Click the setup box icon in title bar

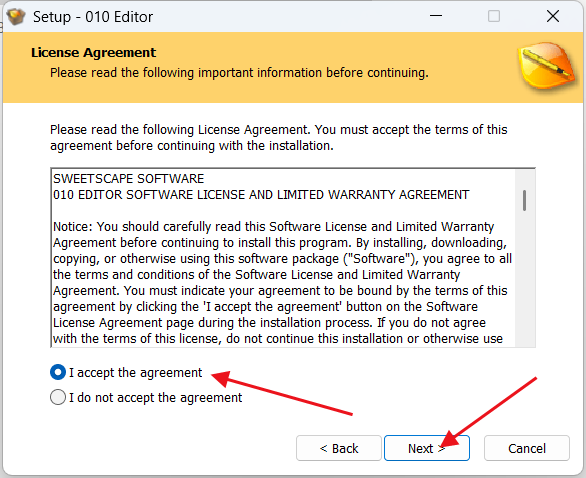click(x=16, y=16)
